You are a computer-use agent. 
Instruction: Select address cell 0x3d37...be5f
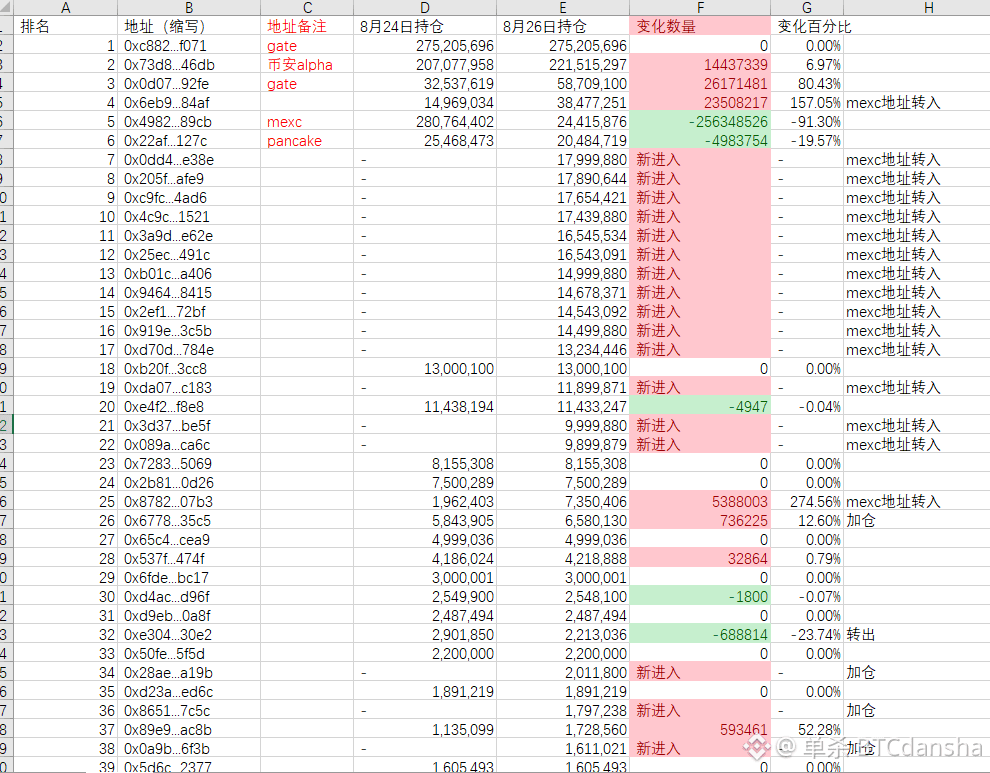[x=189, y=426]
